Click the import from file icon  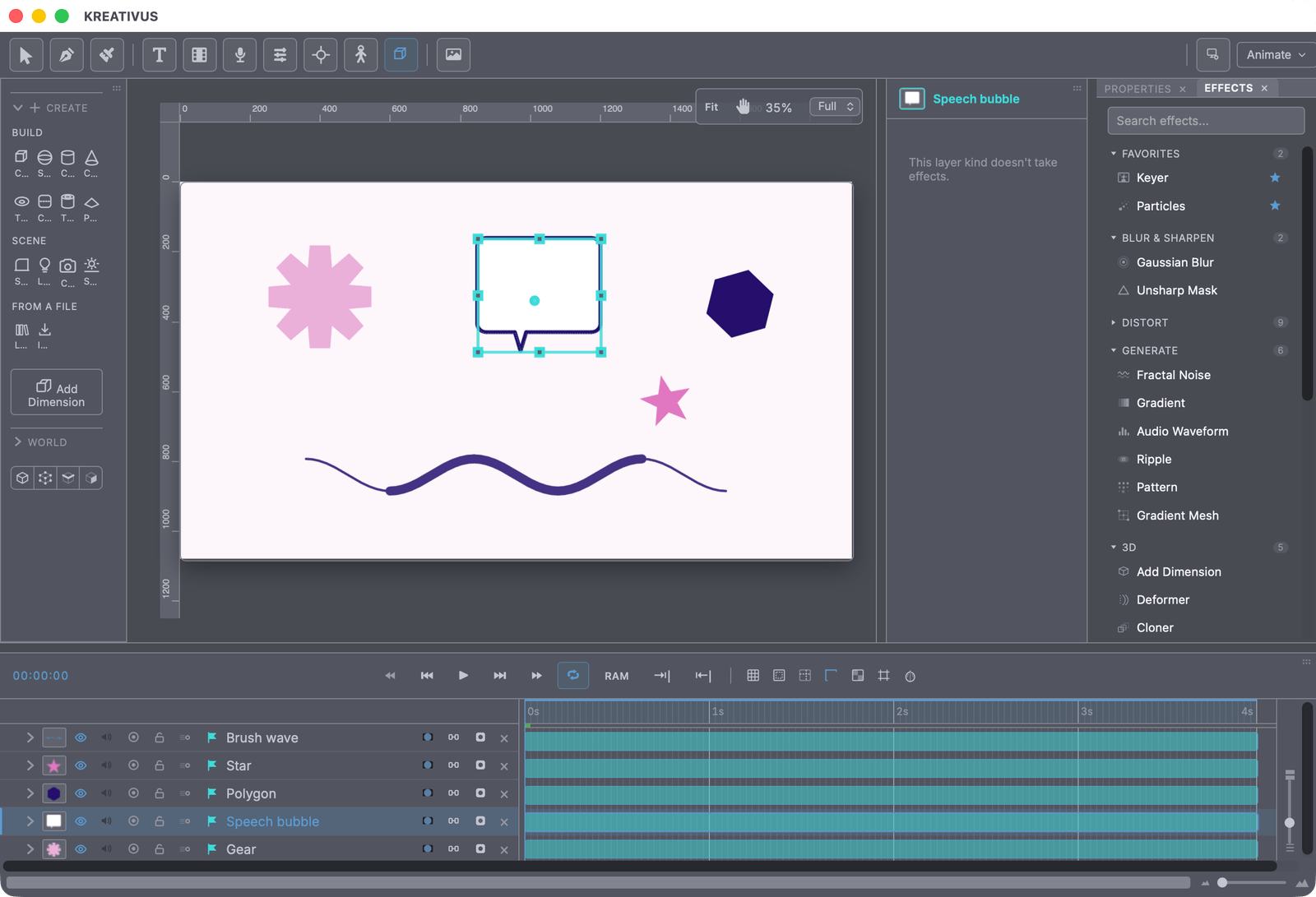pyautogui.click(x=44, y=335)
